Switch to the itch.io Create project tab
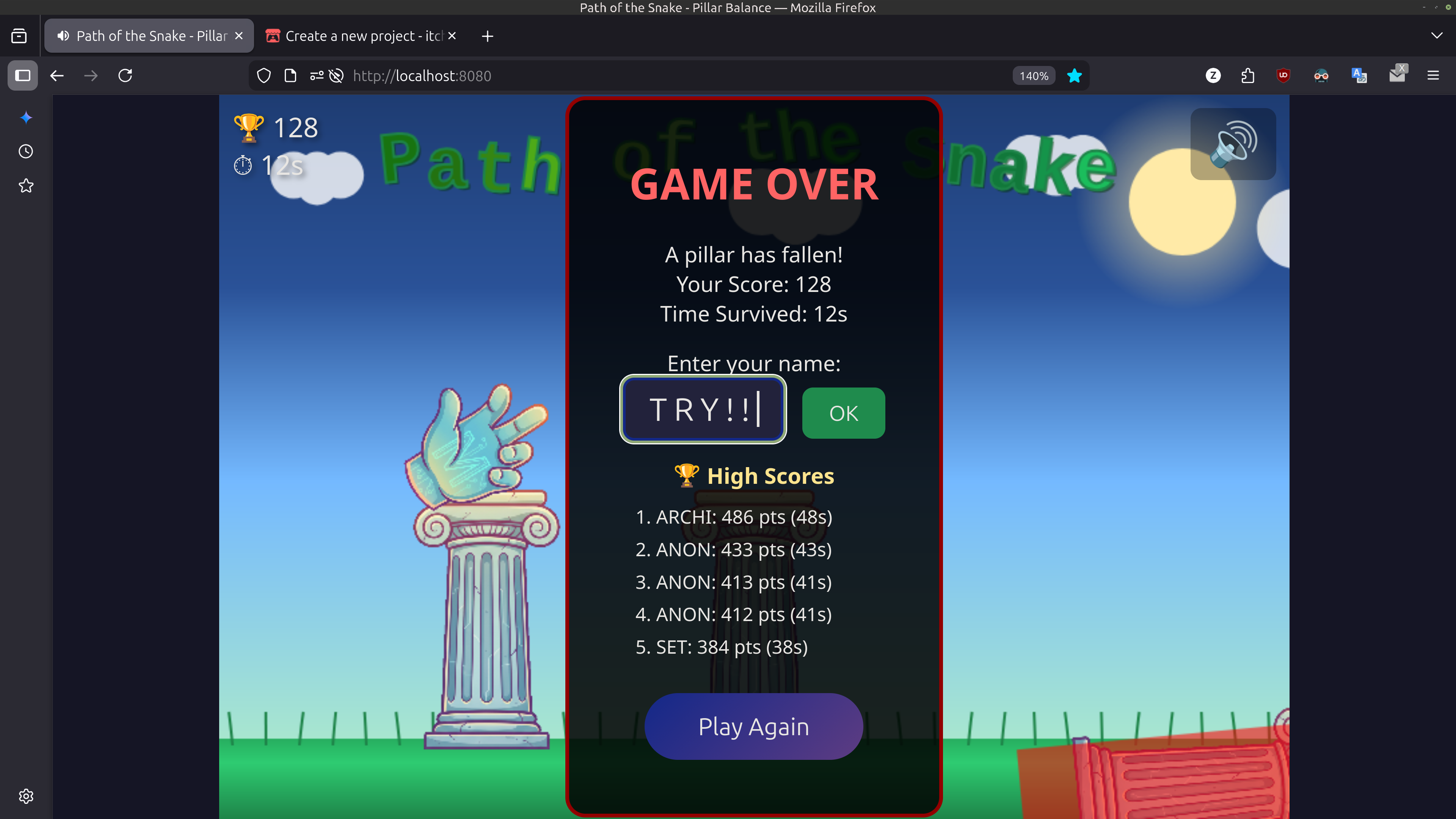This screenshot has height=819, width=1456. pos(362,36)
